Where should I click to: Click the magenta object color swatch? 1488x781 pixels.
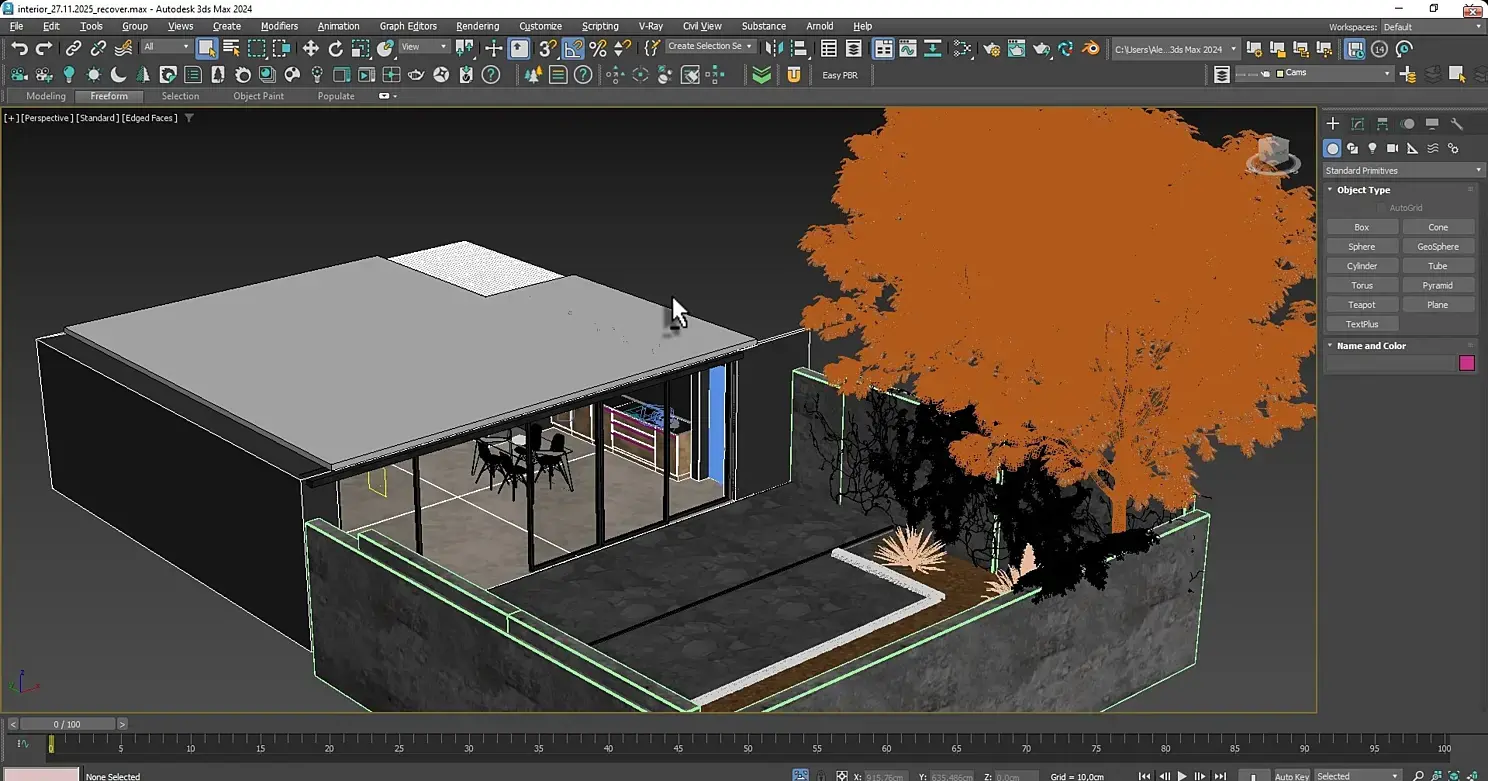[x=1466, y=363]
